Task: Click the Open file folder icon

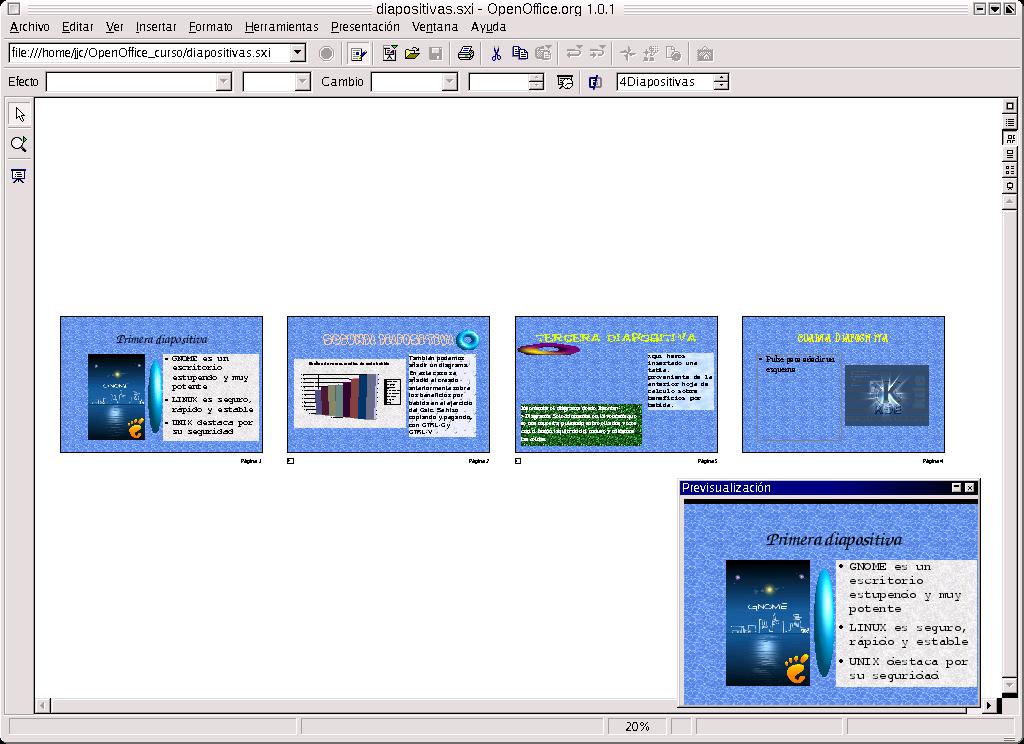Action: click(x=412, y=53)
